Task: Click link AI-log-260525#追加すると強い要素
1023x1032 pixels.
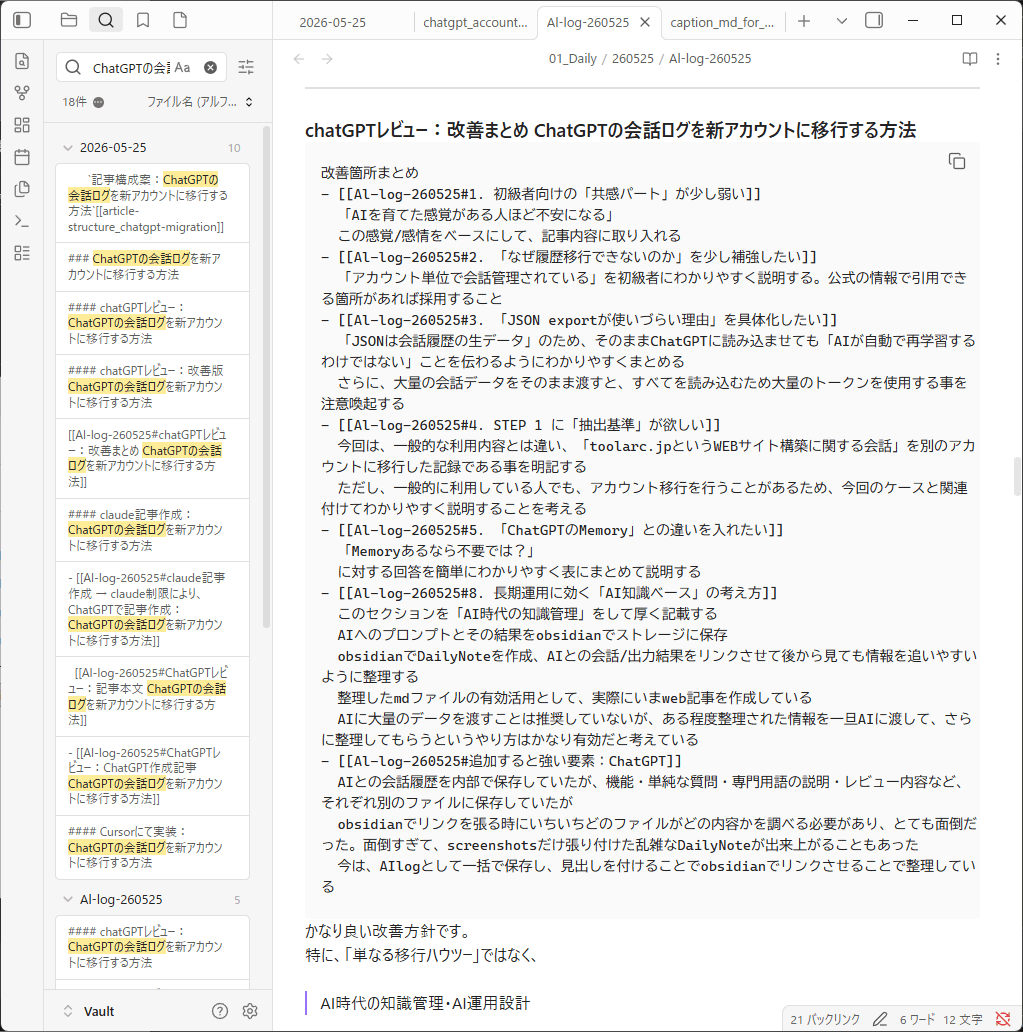Action: 510,761
